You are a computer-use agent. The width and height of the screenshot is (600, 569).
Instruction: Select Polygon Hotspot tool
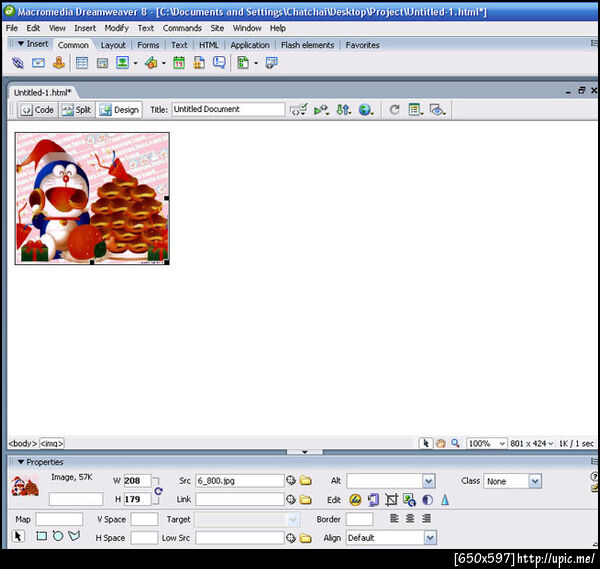point(74,536)
